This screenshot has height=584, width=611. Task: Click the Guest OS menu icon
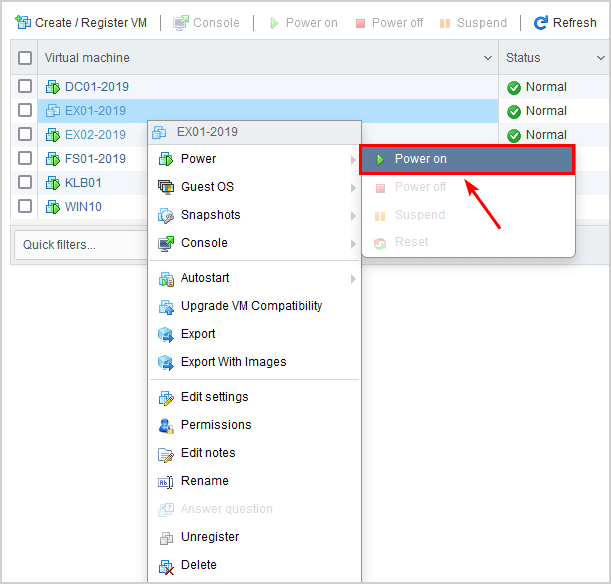(x=166, y=187)
